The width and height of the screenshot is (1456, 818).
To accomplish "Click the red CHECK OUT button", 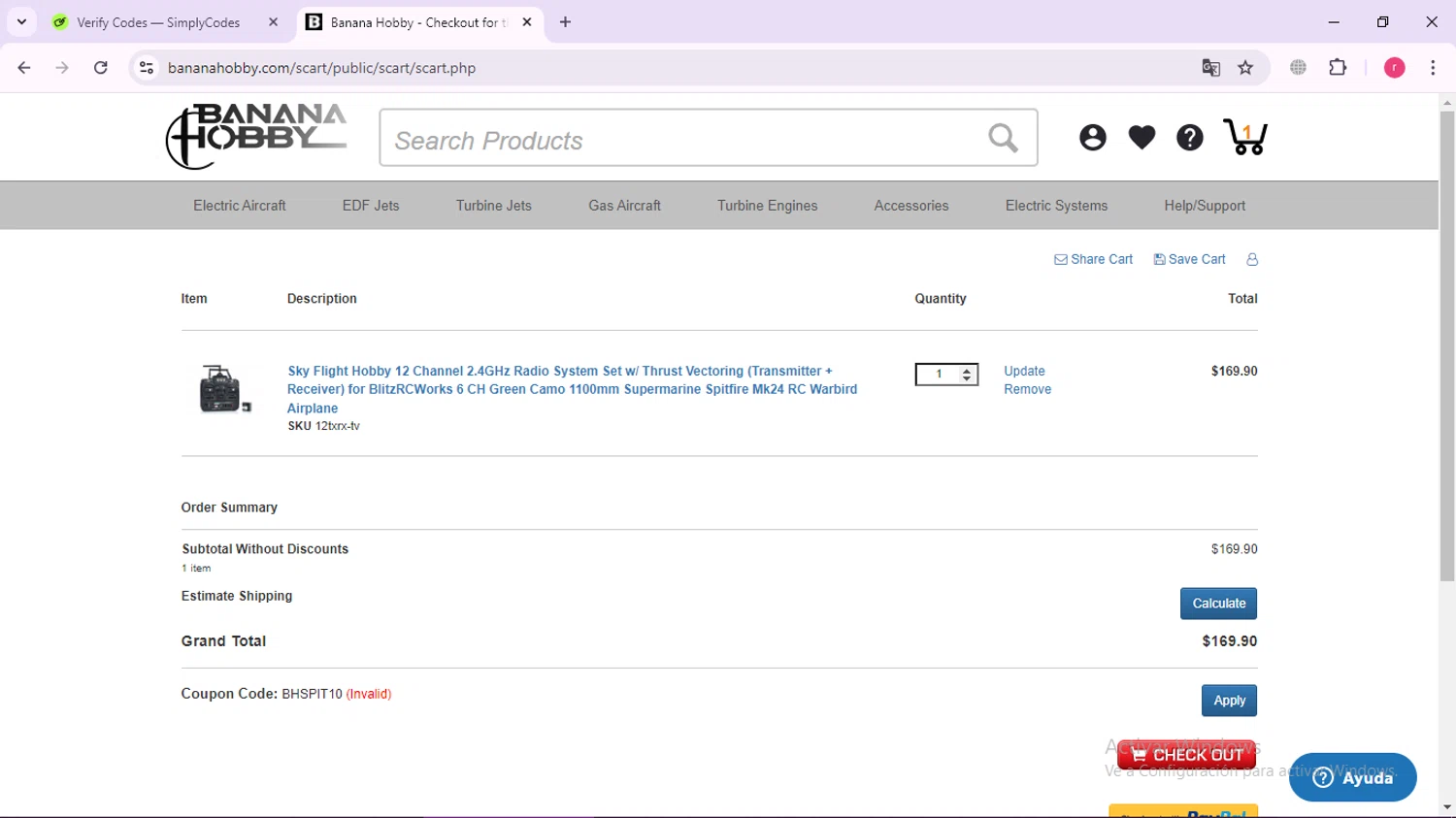I will 1186,755.
